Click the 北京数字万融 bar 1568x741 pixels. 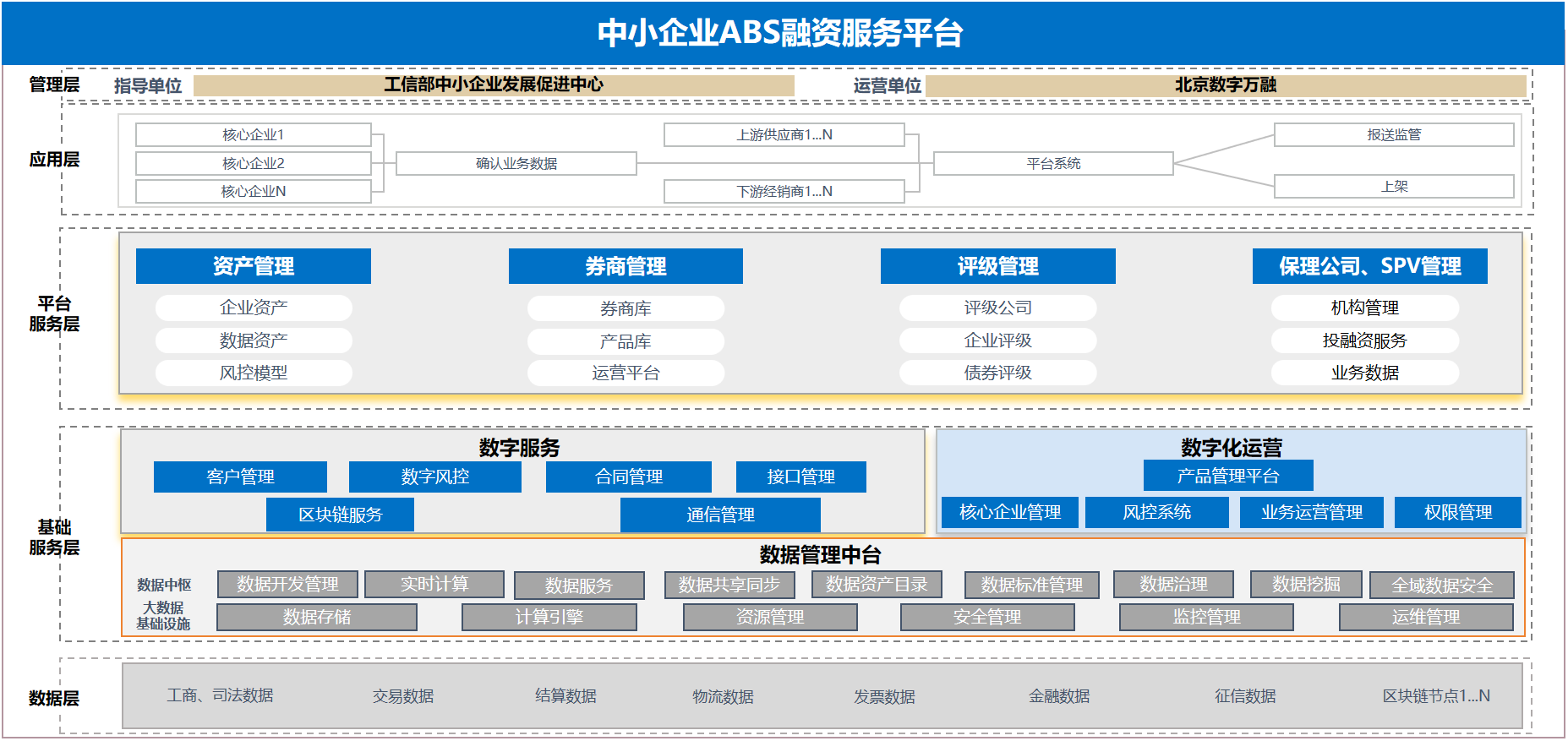point(1226,84)
